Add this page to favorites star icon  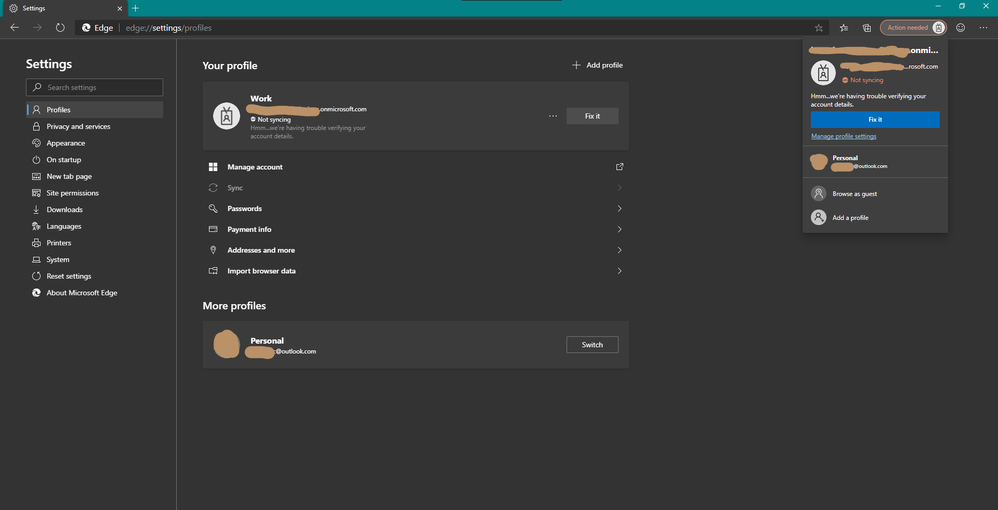click(819, 28)
